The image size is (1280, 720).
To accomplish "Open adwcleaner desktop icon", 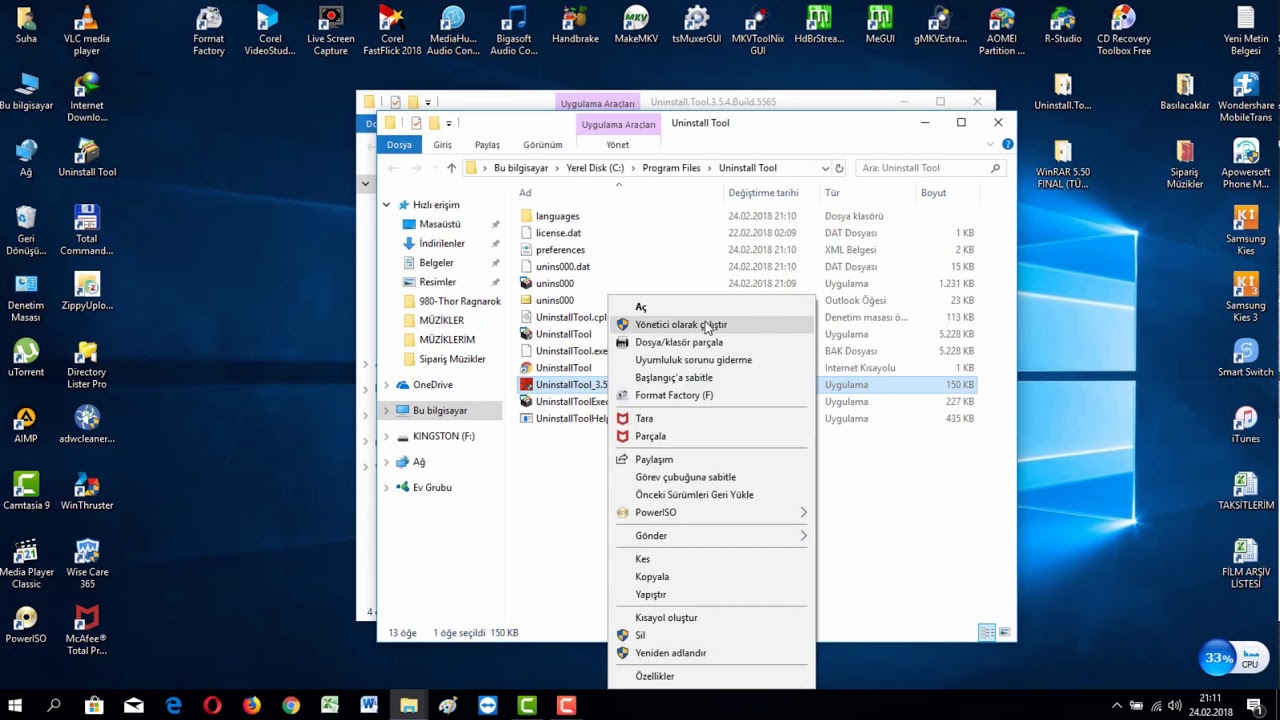I will coord(86,426).
